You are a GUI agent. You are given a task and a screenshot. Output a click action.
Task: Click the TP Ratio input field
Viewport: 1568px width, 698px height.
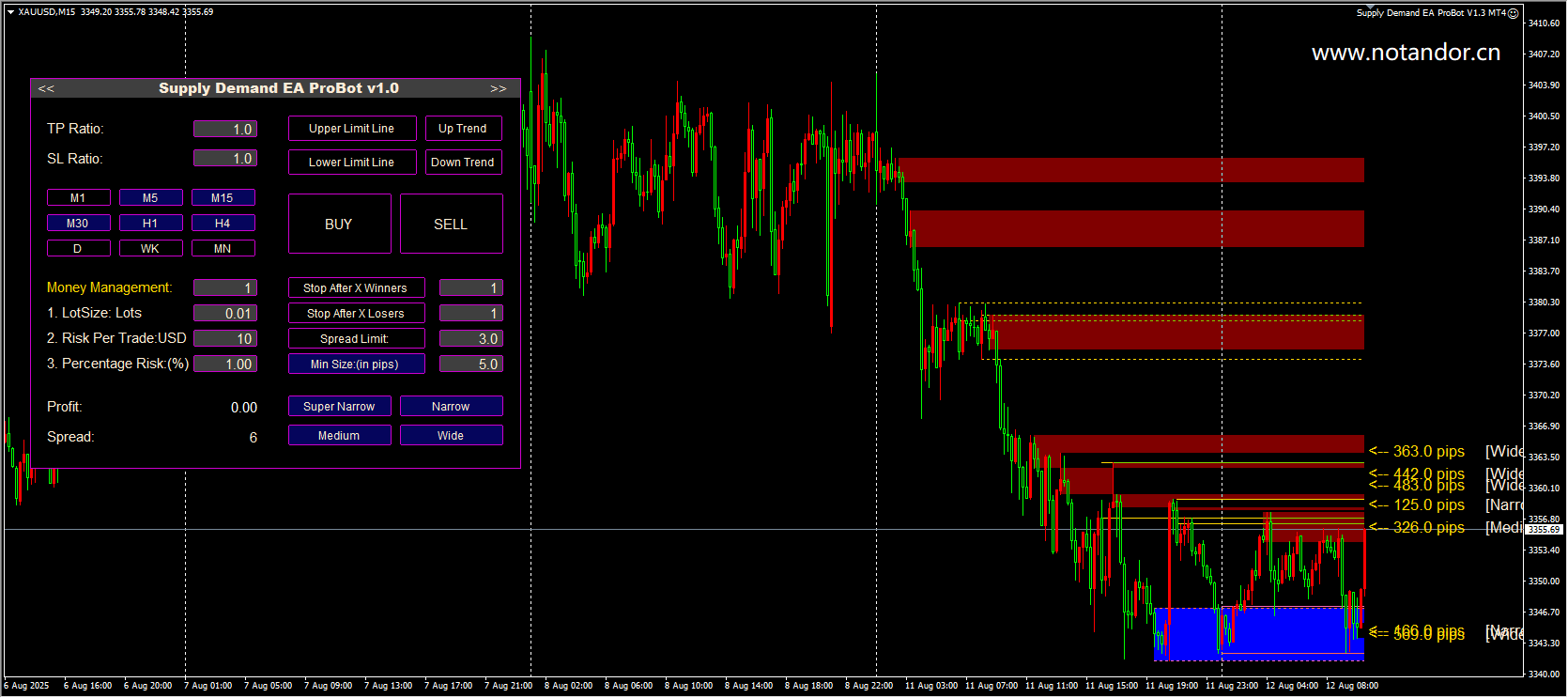tap(225, 129)
